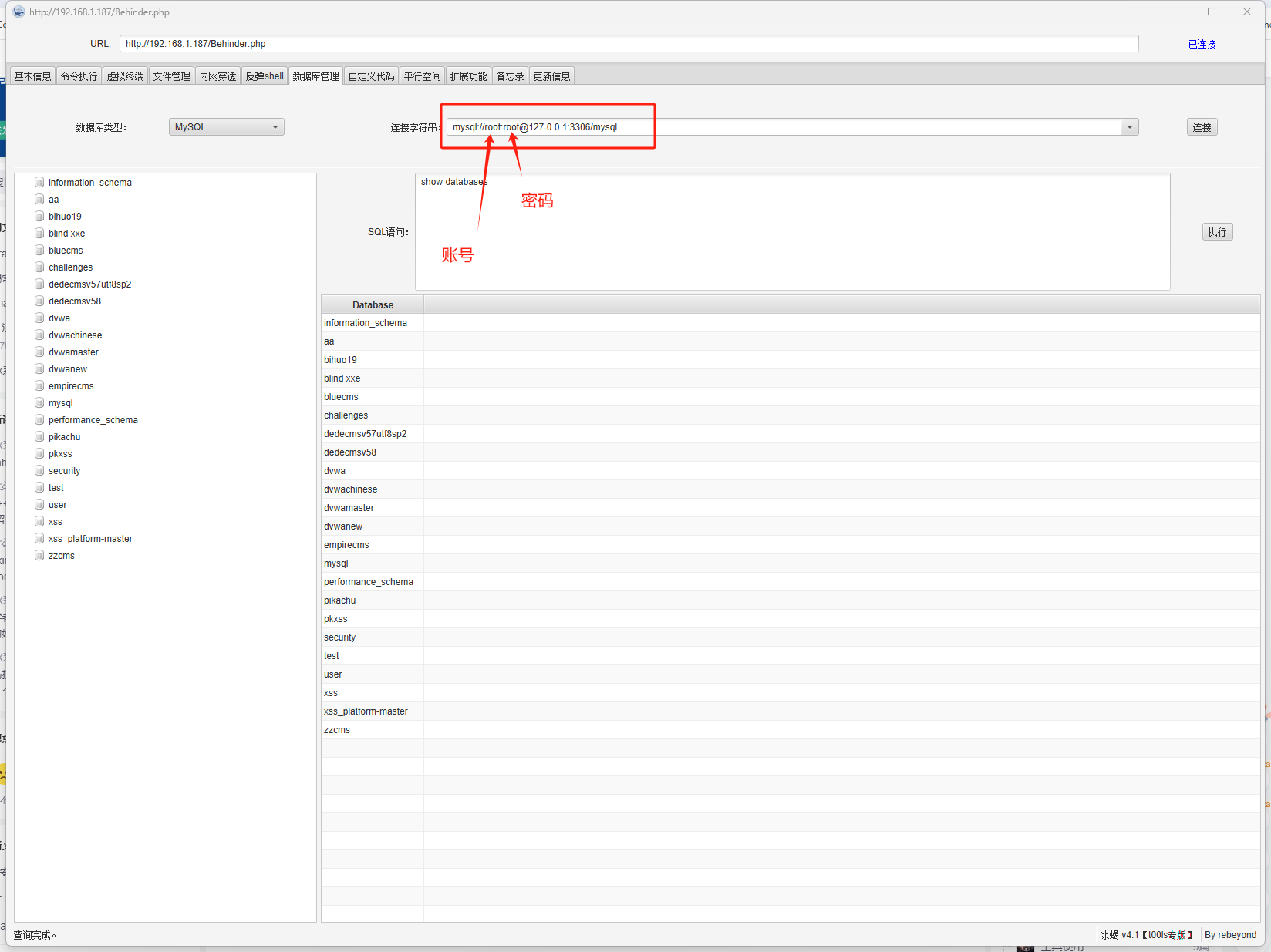This screenshot has height=952, width=1271.
Task: Click the database icon beside mysql in tree
Action: coord(39,403)
